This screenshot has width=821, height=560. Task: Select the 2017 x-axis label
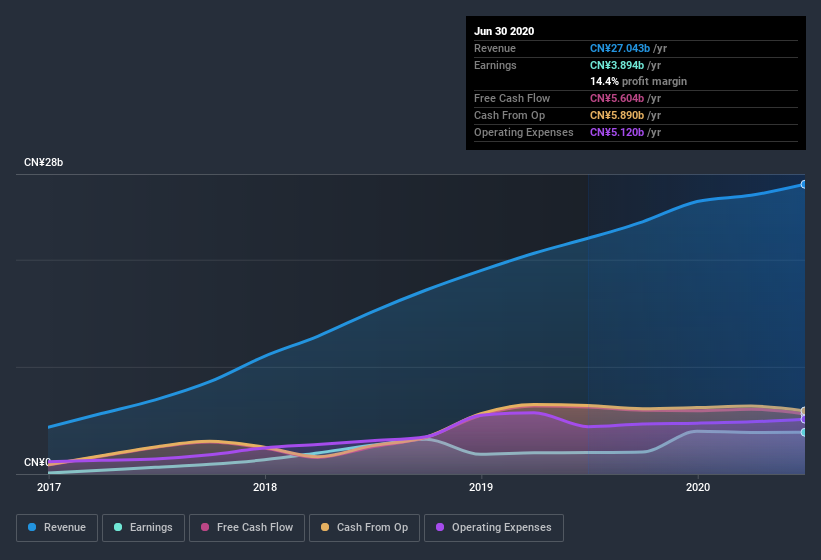click(49, 487)
